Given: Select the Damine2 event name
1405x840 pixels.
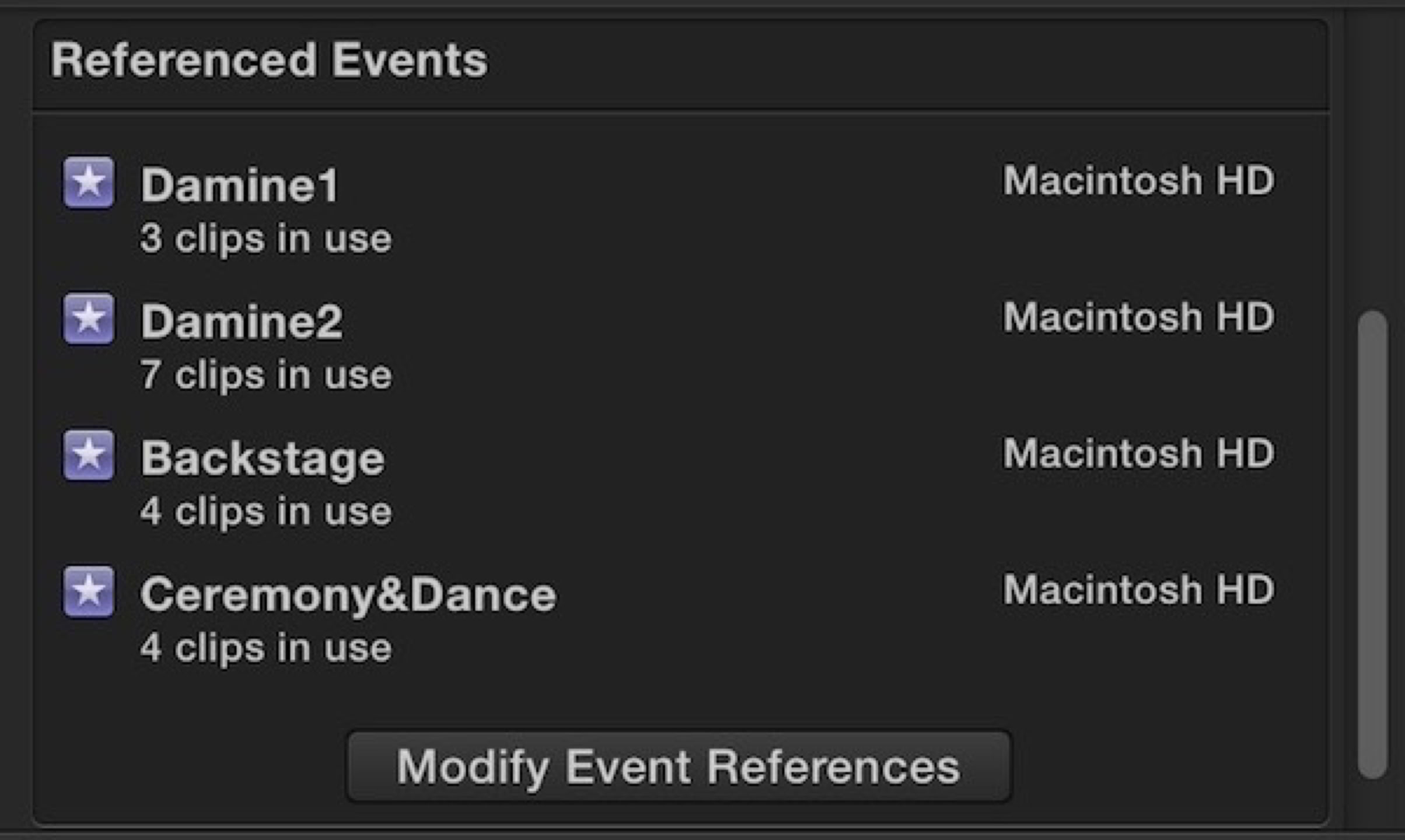Looking at the screenshot, I should tap(242, 321).
